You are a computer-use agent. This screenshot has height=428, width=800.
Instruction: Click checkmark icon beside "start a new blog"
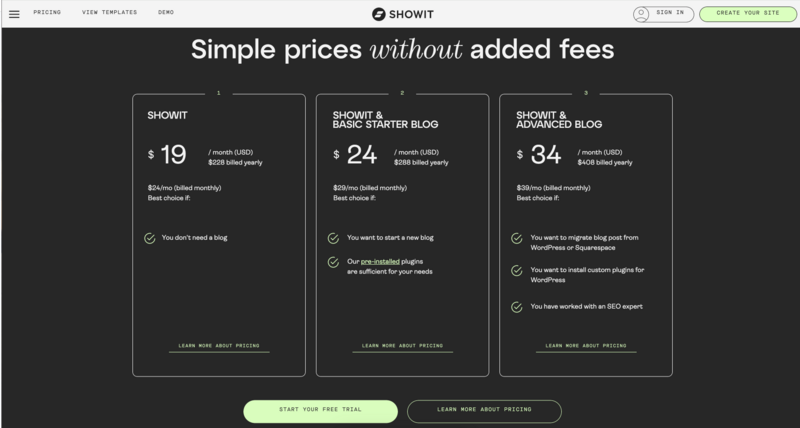click(x=333, y=238)
